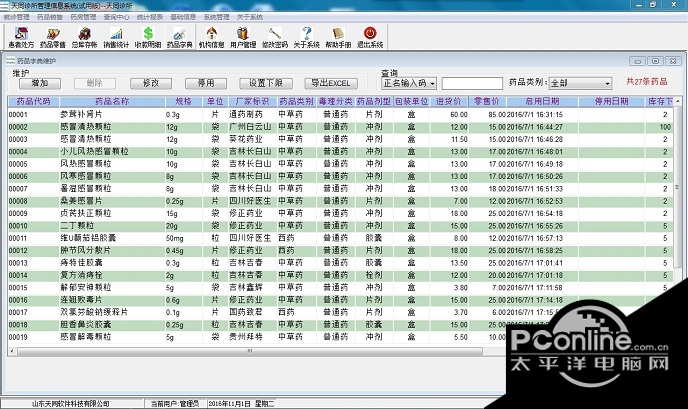Open 基础信息 menu
This screenshot has height=409, width=688.
tap(183, 17)
